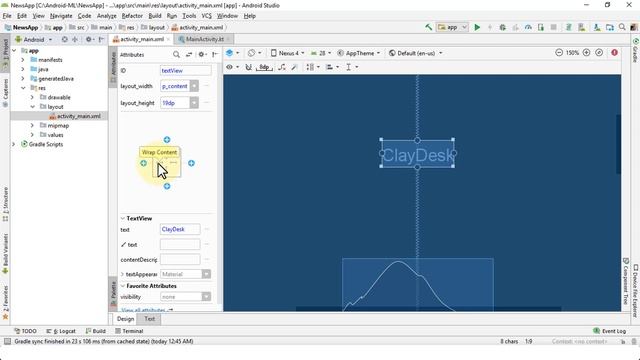
Task: Select the ClayDesk TextView on canvas
Action: pos(417,154)
